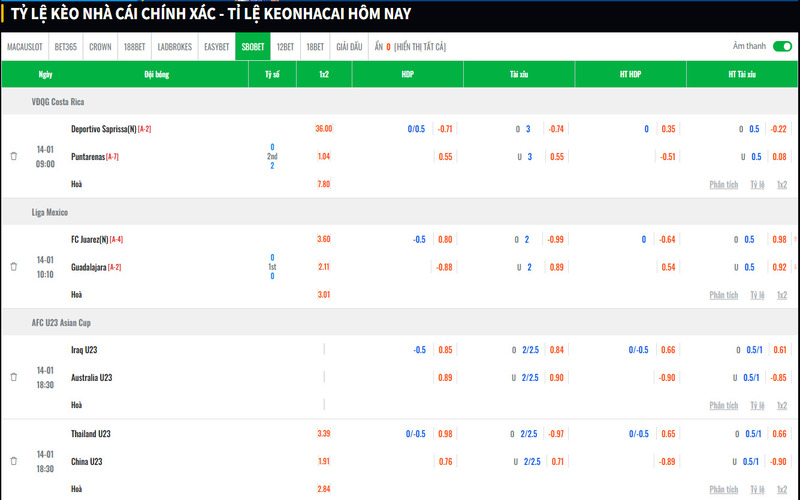
Task: Switch to the BET365 tab
Action: (66, 47)
